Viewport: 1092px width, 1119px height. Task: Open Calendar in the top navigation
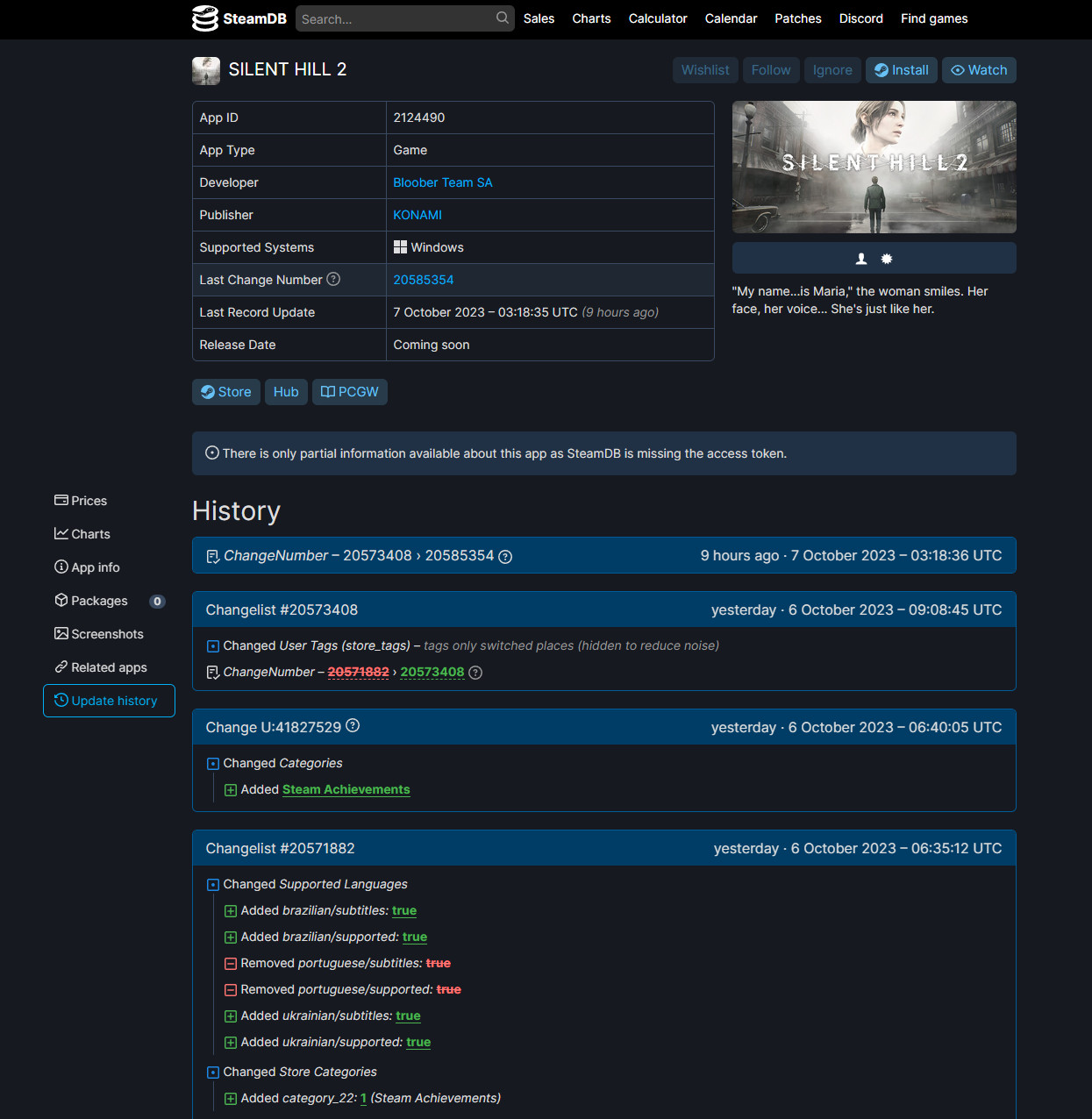pyautogui.click(x=731, y=18)
